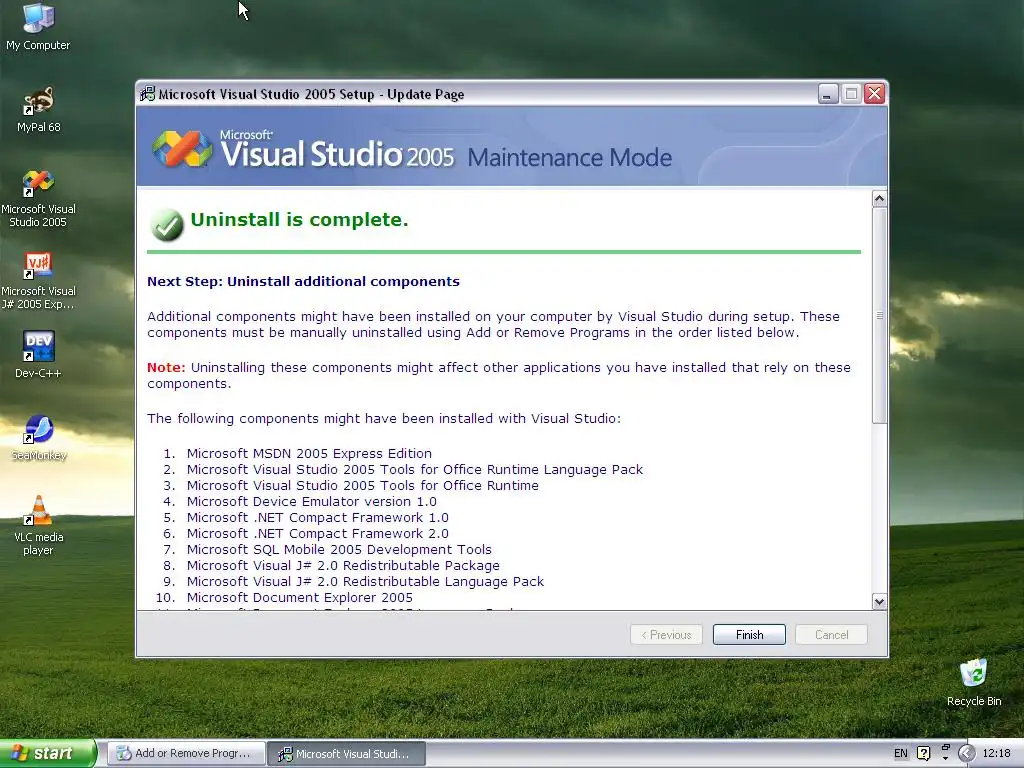Viewport: 1024px width, 768px height.
Task: Click the disabled Previous button
Action: pyautogui.click(x=666, y=635)
